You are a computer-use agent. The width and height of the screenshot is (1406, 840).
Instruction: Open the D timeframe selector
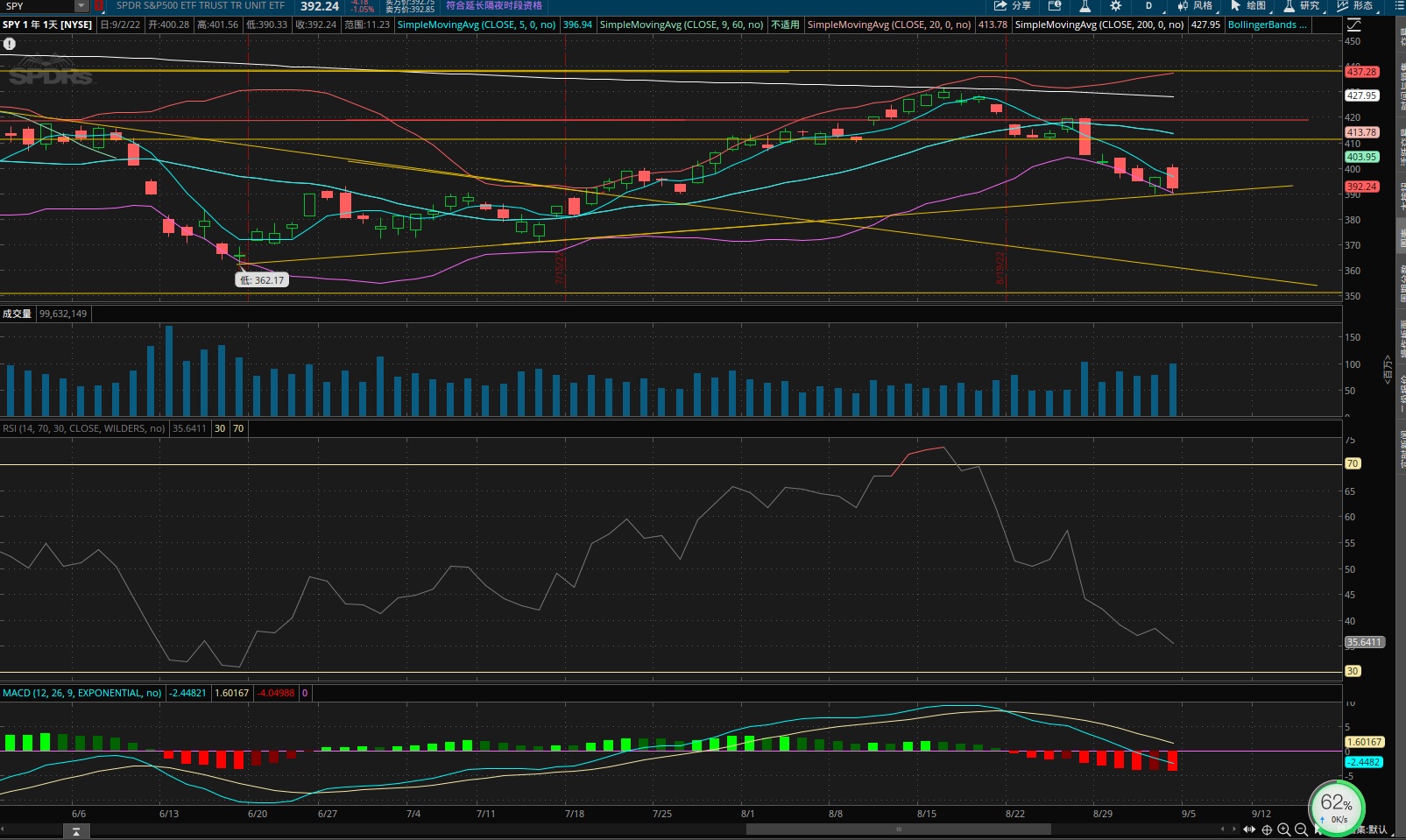[x=1149, y=5]
